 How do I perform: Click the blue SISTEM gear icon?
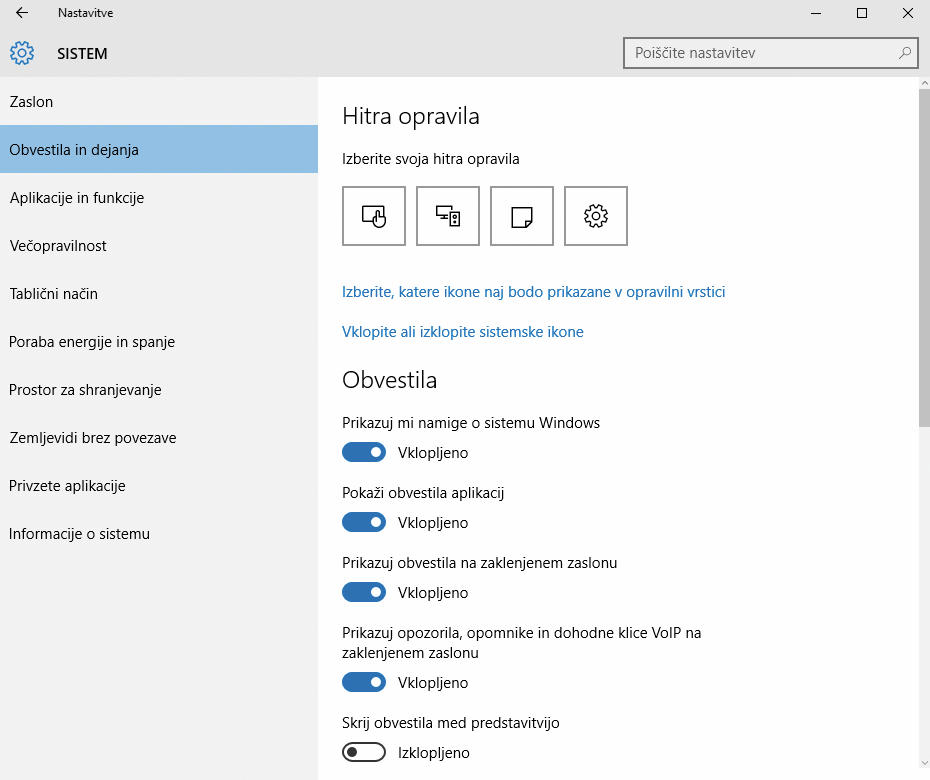point(22,53)
